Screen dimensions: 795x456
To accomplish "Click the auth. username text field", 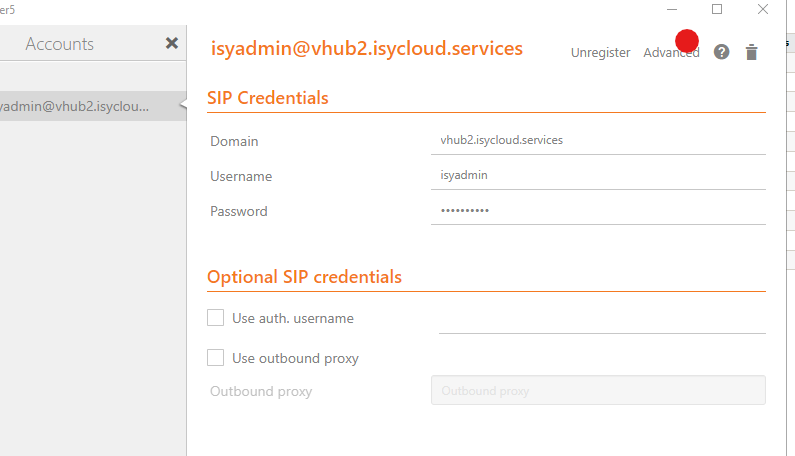I will coord(602,320).
